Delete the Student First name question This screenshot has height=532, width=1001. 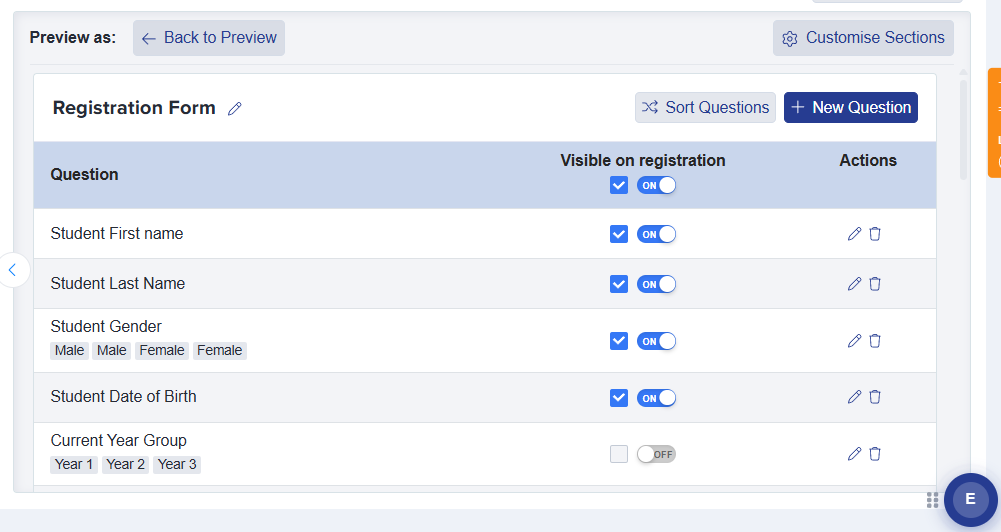point(875,234)
